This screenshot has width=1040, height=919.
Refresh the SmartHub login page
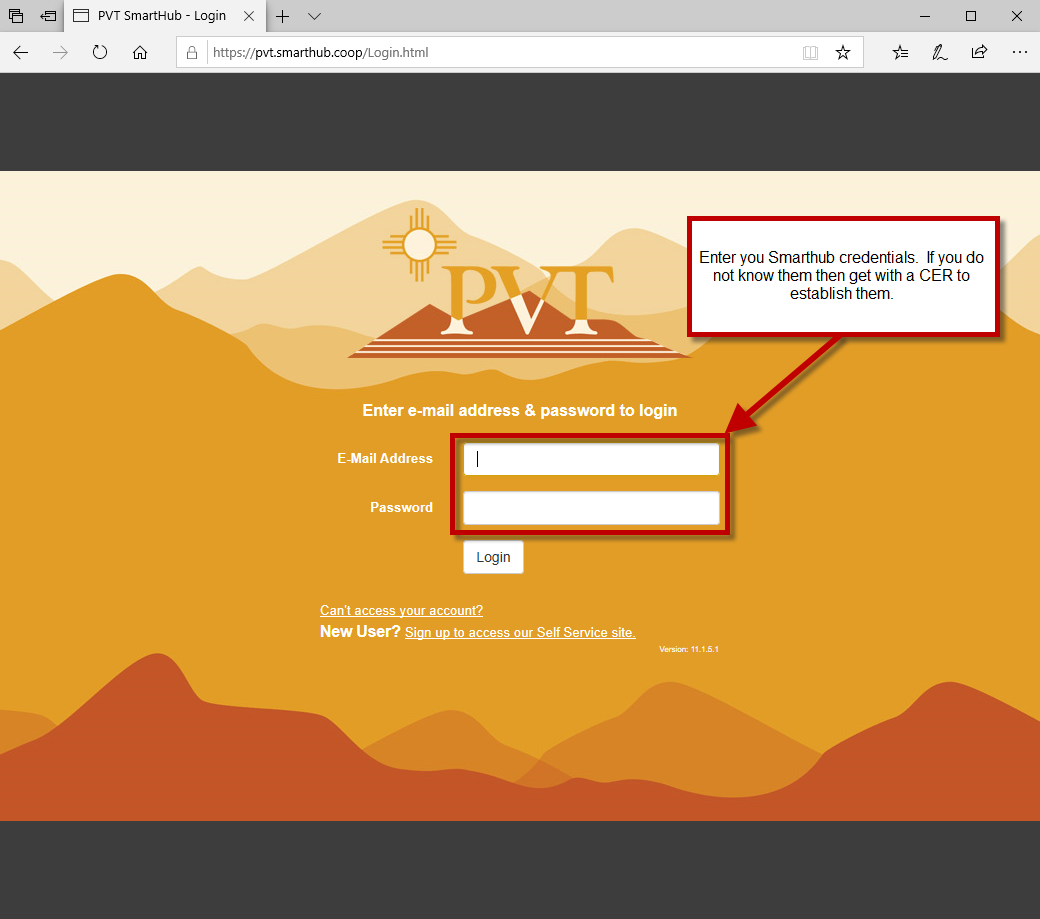100,52
